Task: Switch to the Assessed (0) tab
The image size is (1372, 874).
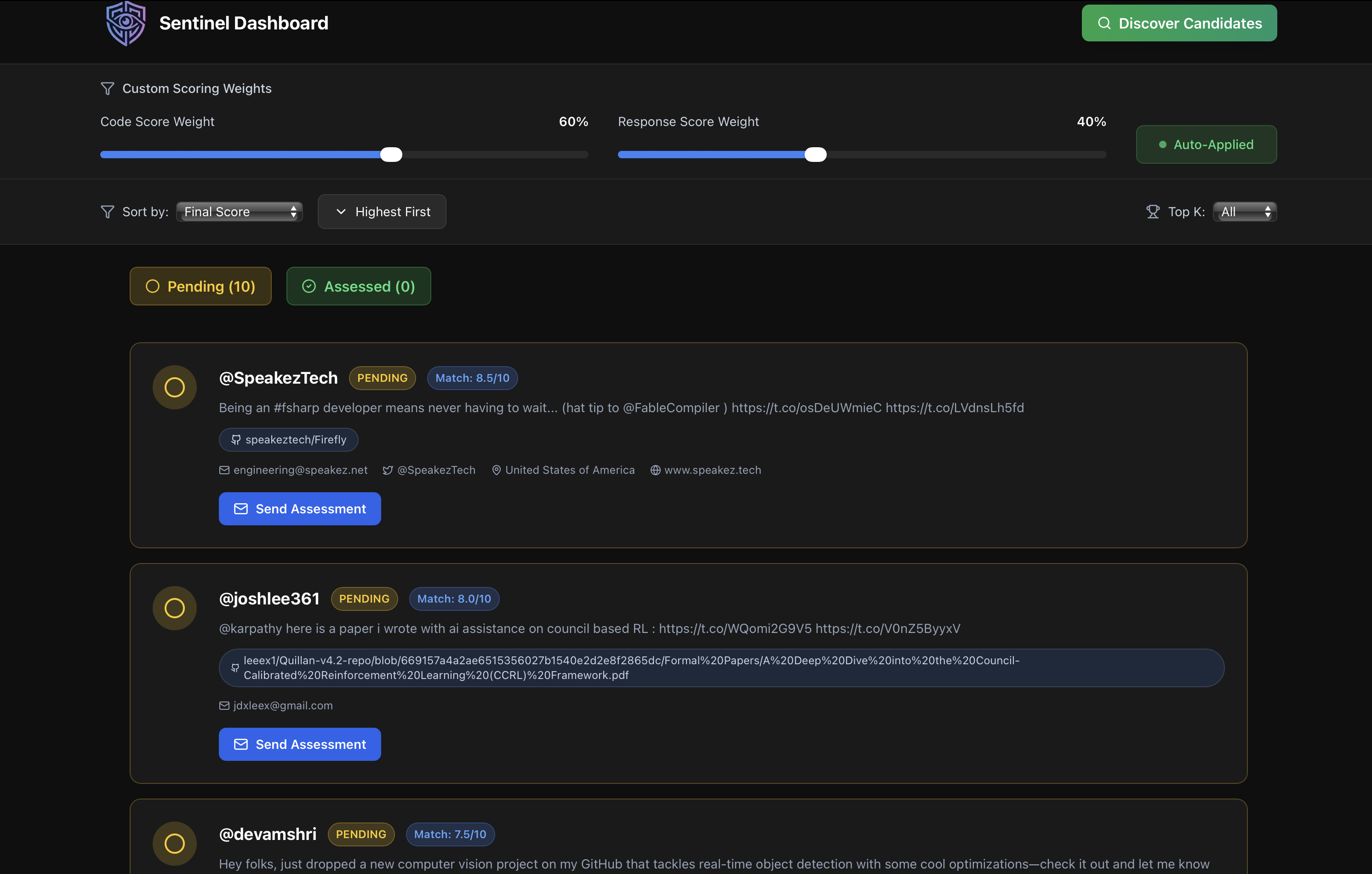Action: tap(358, 286)
